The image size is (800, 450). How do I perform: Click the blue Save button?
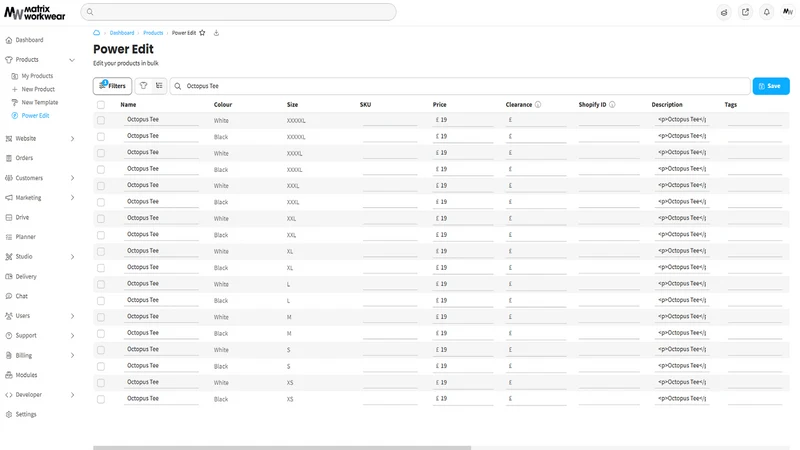[x=771, y=86]
